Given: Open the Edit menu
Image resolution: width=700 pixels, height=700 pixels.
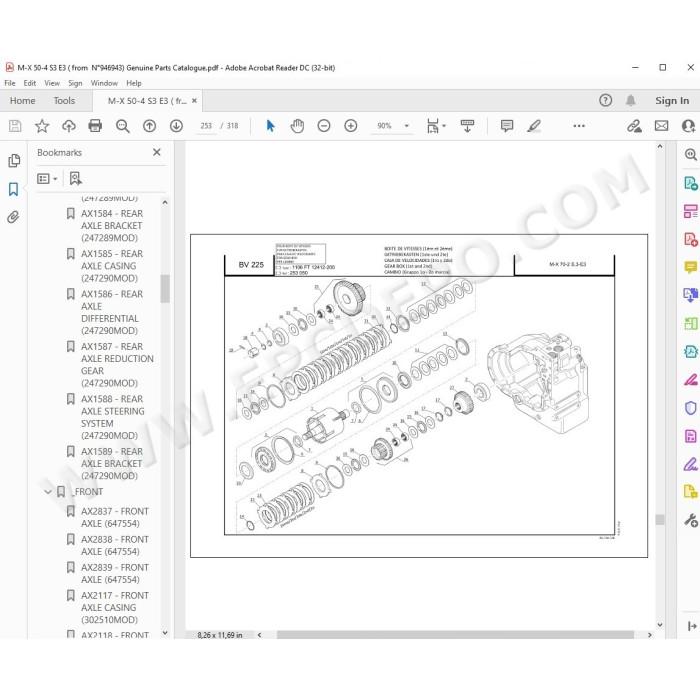Looking at the screenshot, I should pos(29,83).
